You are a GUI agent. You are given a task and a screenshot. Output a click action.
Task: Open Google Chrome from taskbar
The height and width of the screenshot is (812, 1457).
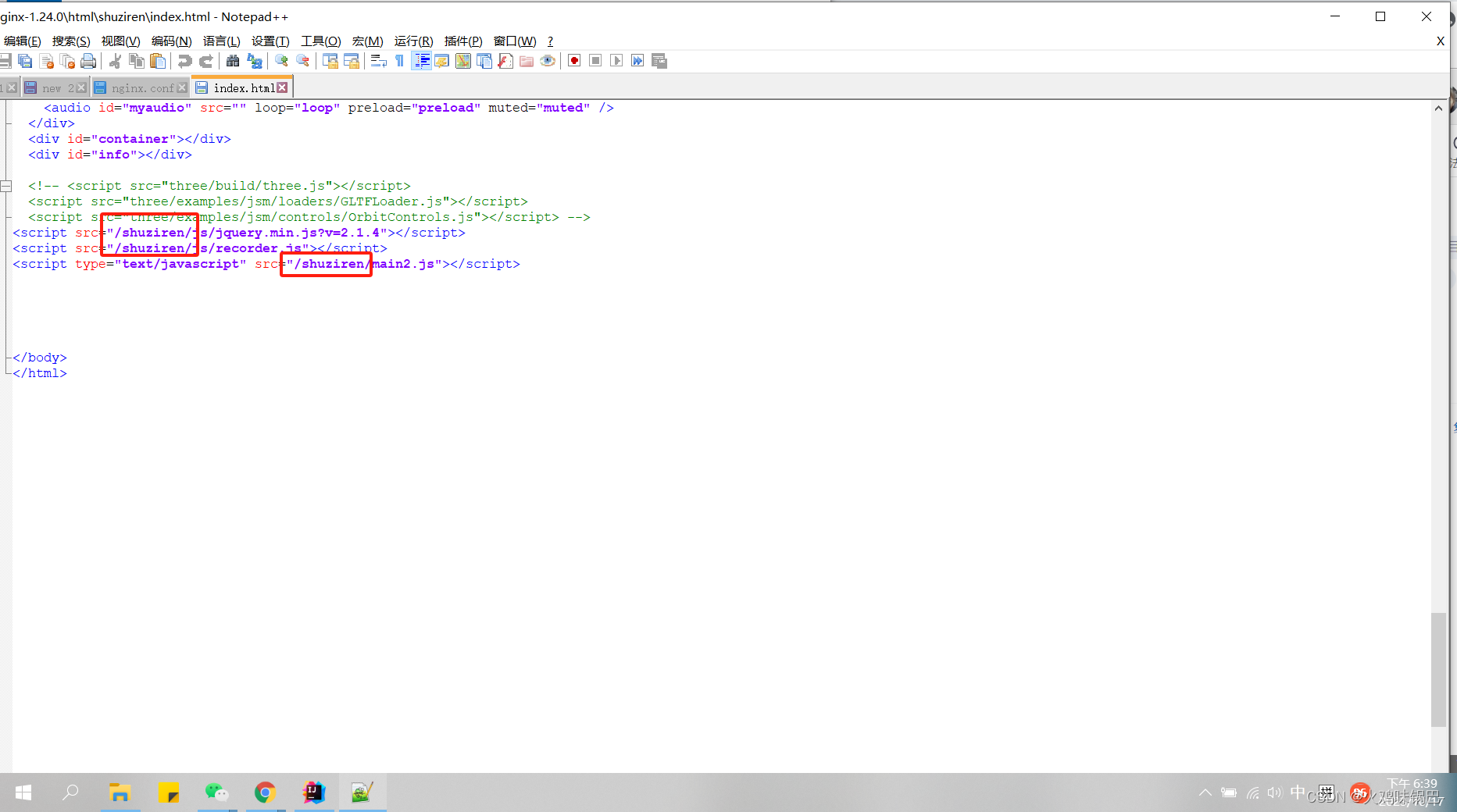(x=265, y=792)
